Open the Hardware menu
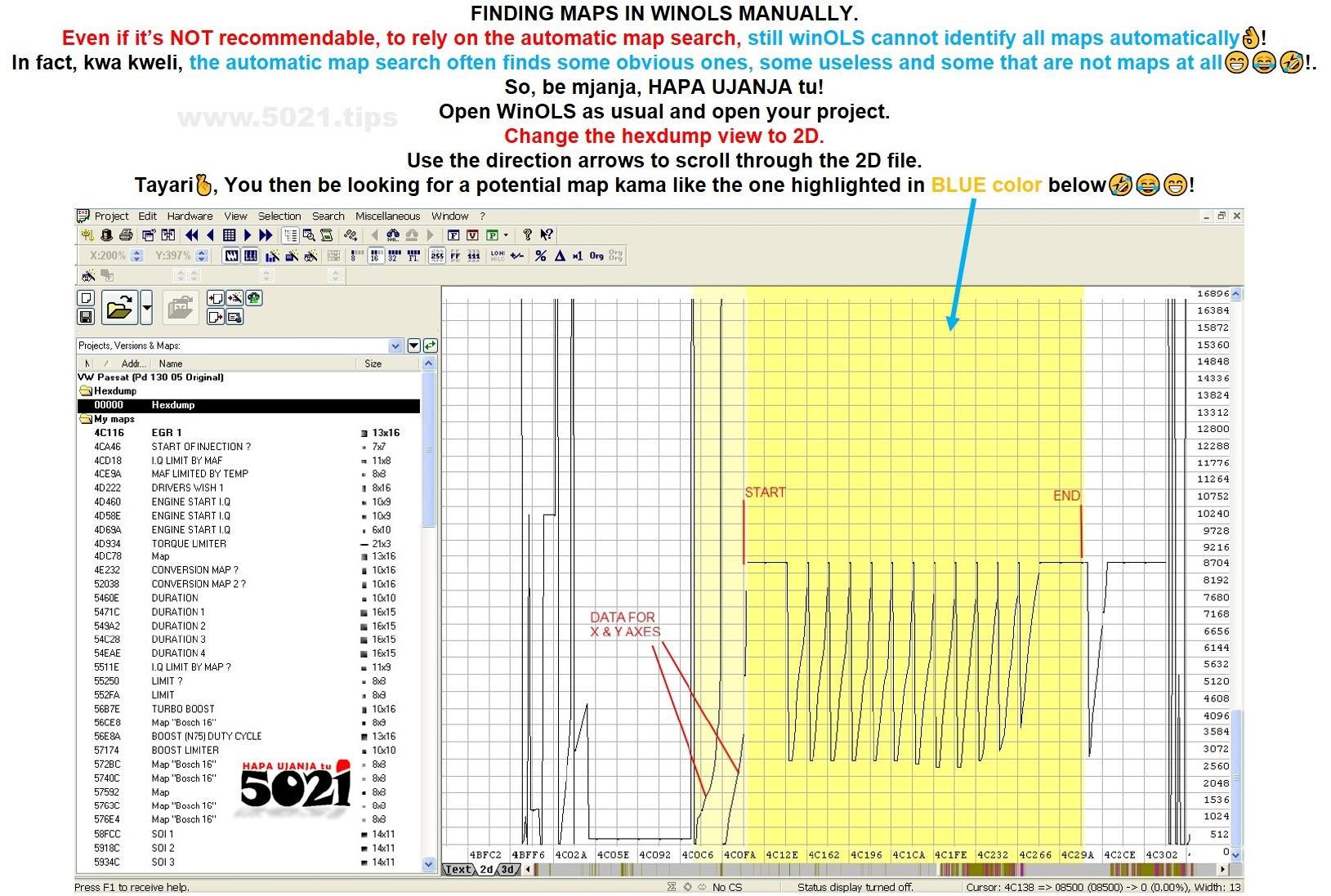Screen dimensions: 1331x896 coord(190,216)
